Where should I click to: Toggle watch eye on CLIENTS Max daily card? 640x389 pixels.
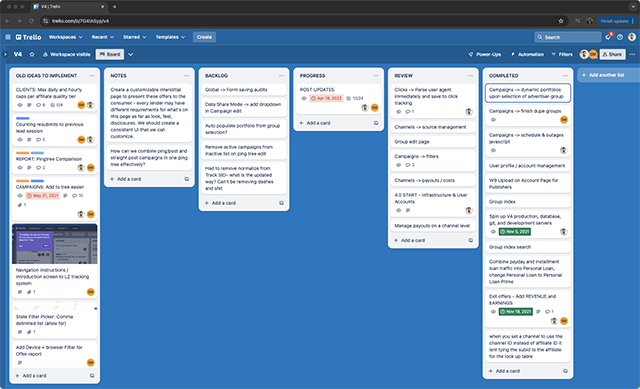pyautogui.click(x=20, y=105)
